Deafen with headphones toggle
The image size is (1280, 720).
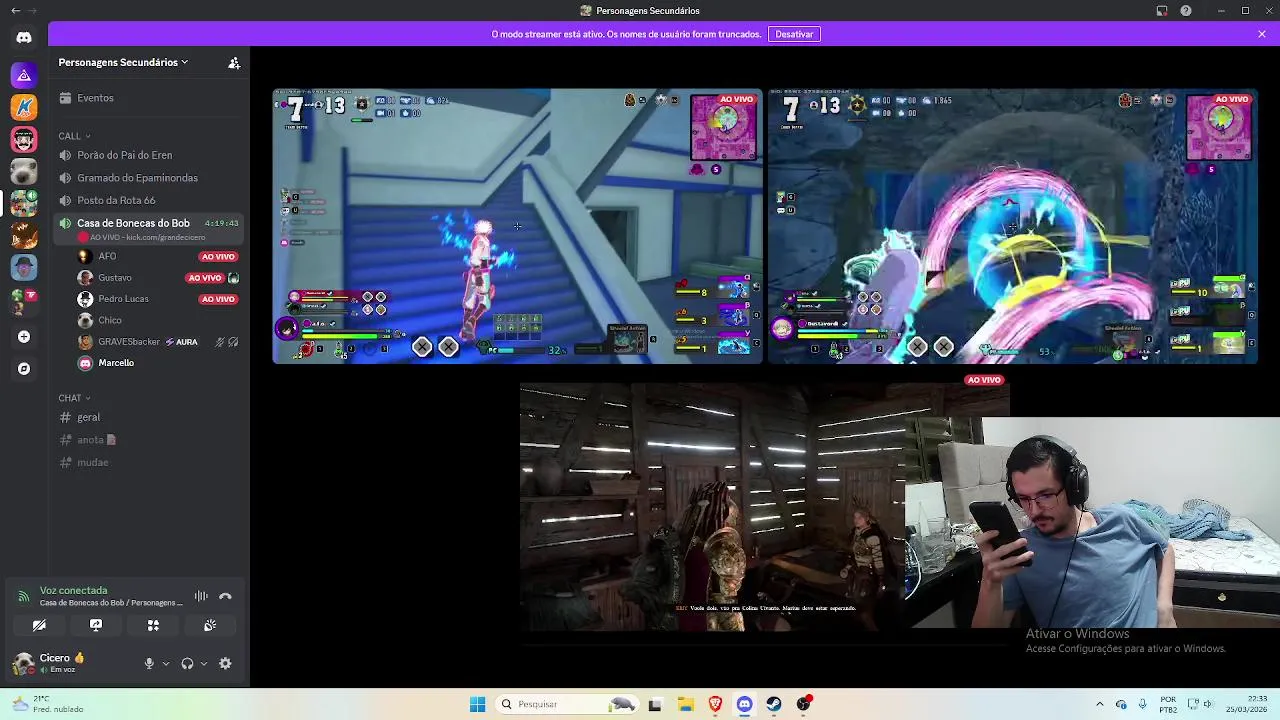(187, 663)
